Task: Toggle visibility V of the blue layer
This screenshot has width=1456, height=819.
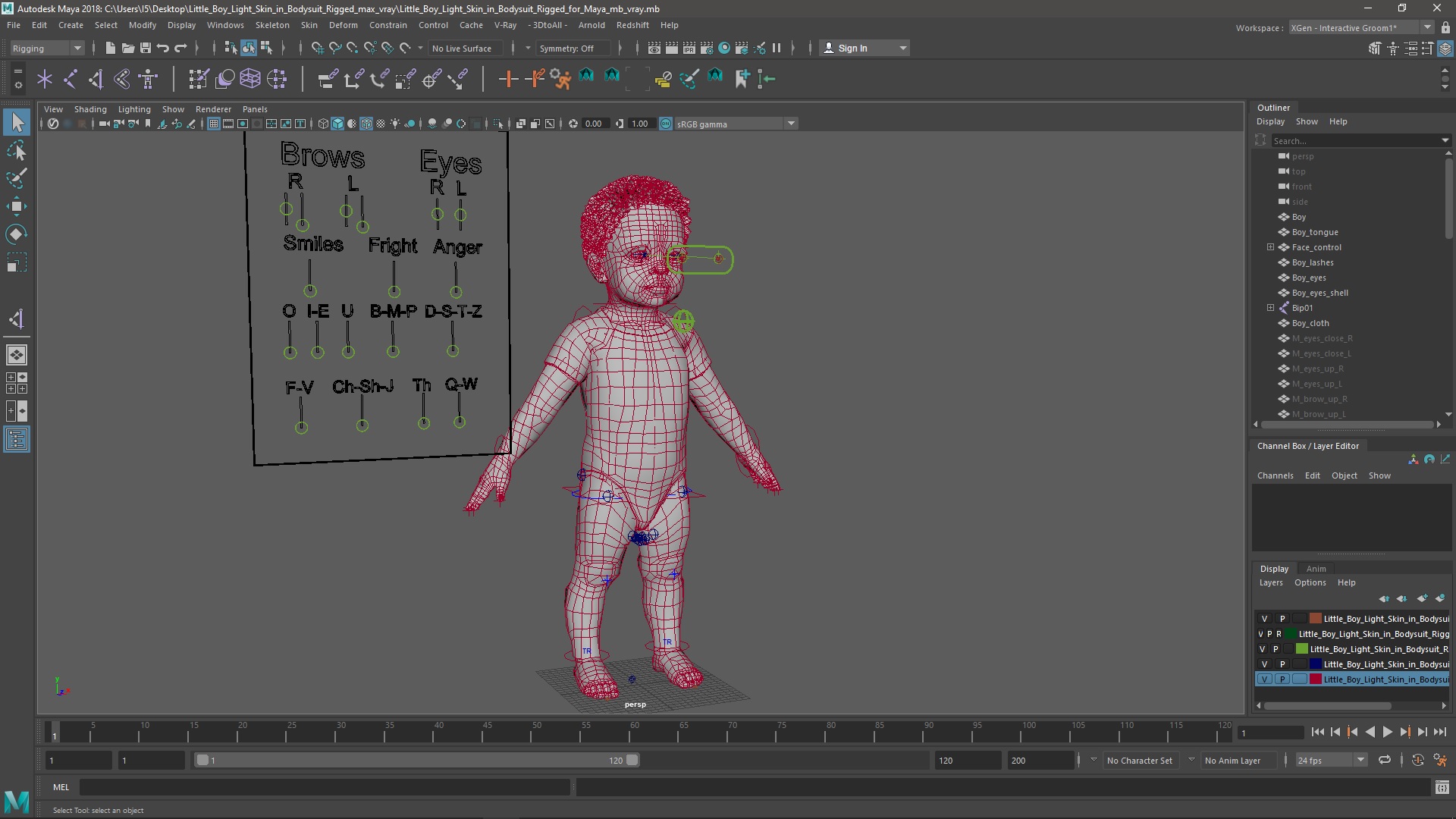Action: [x=1264, y=664]
